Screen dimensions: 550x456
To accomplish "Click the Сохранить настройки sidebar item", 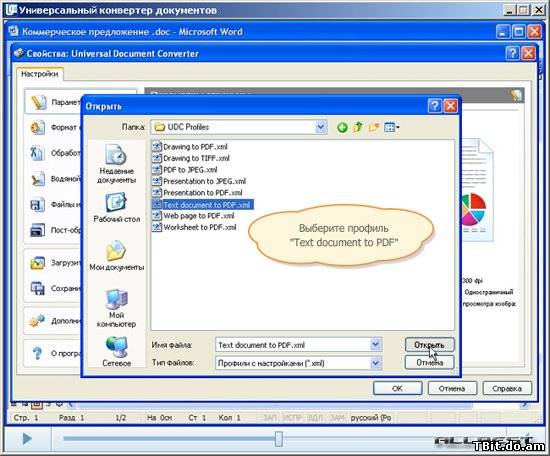I will [x=54, y=288].
